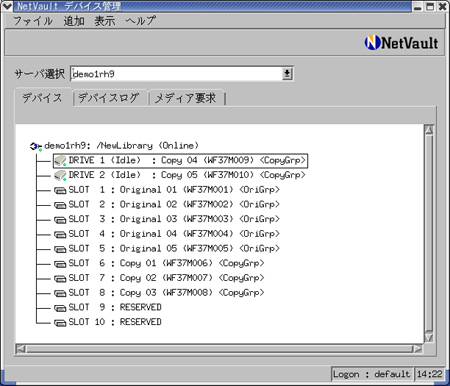Click the SLOT 8 media icon

60,293
